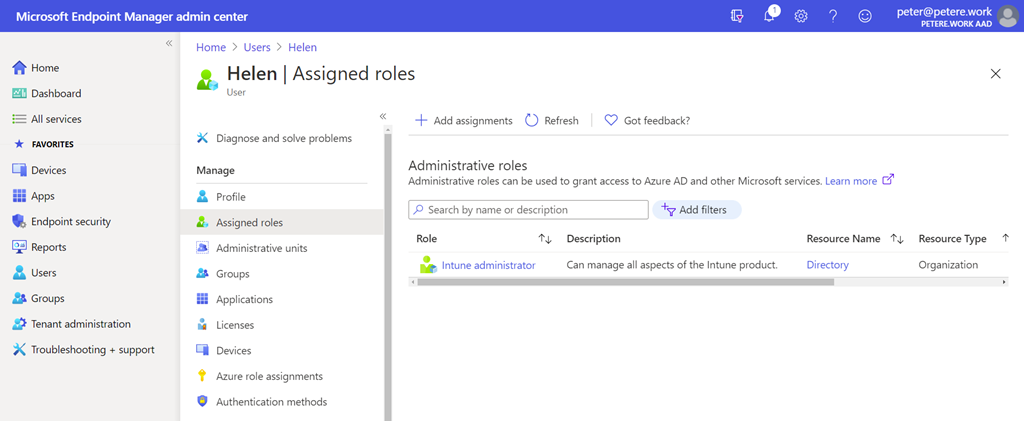Open the settings gear in header
The height and width of the screenshot is (421, 1024).
coord(801,17)
